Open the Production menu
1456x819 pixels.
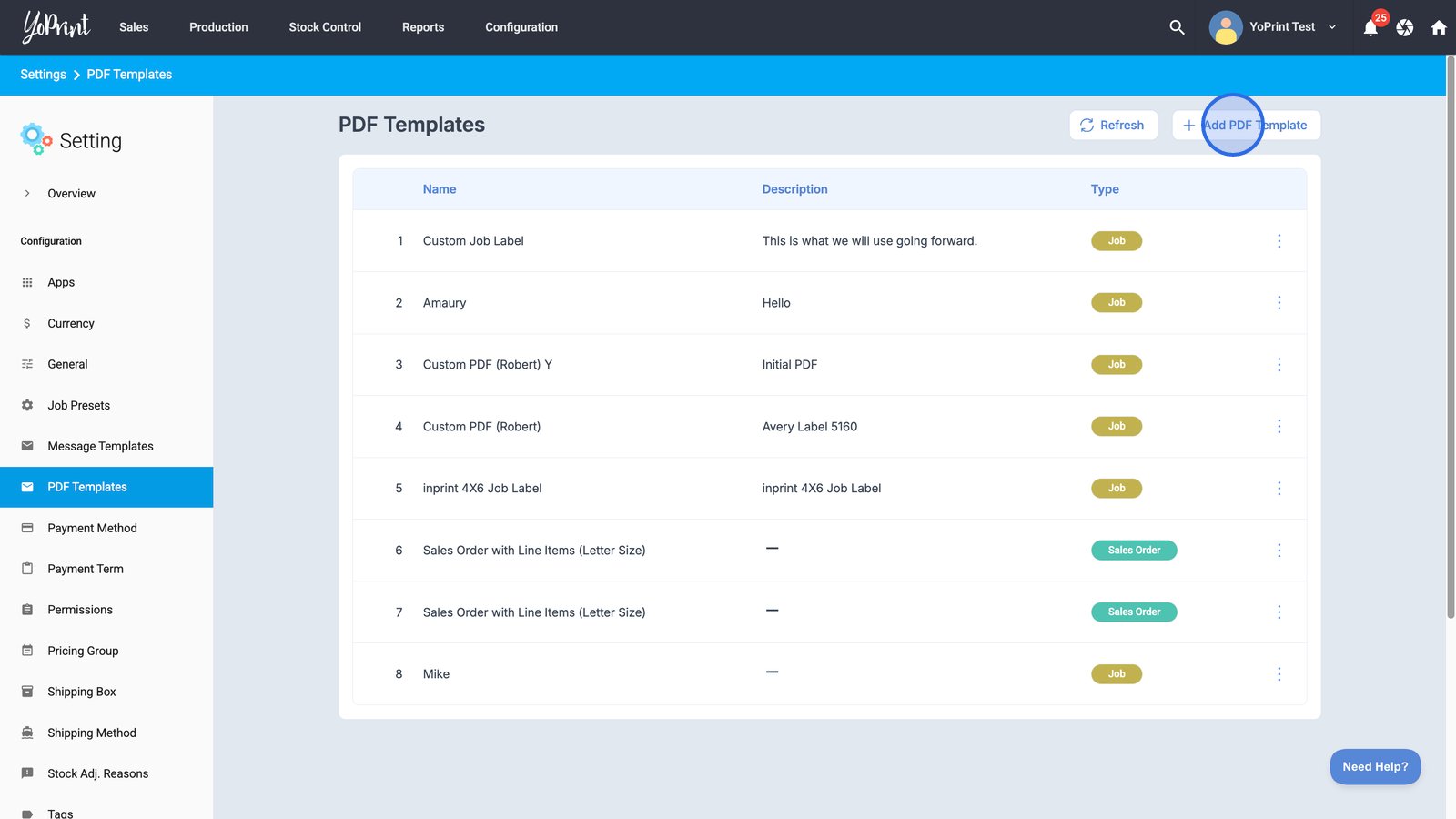(x=218, y=27)
